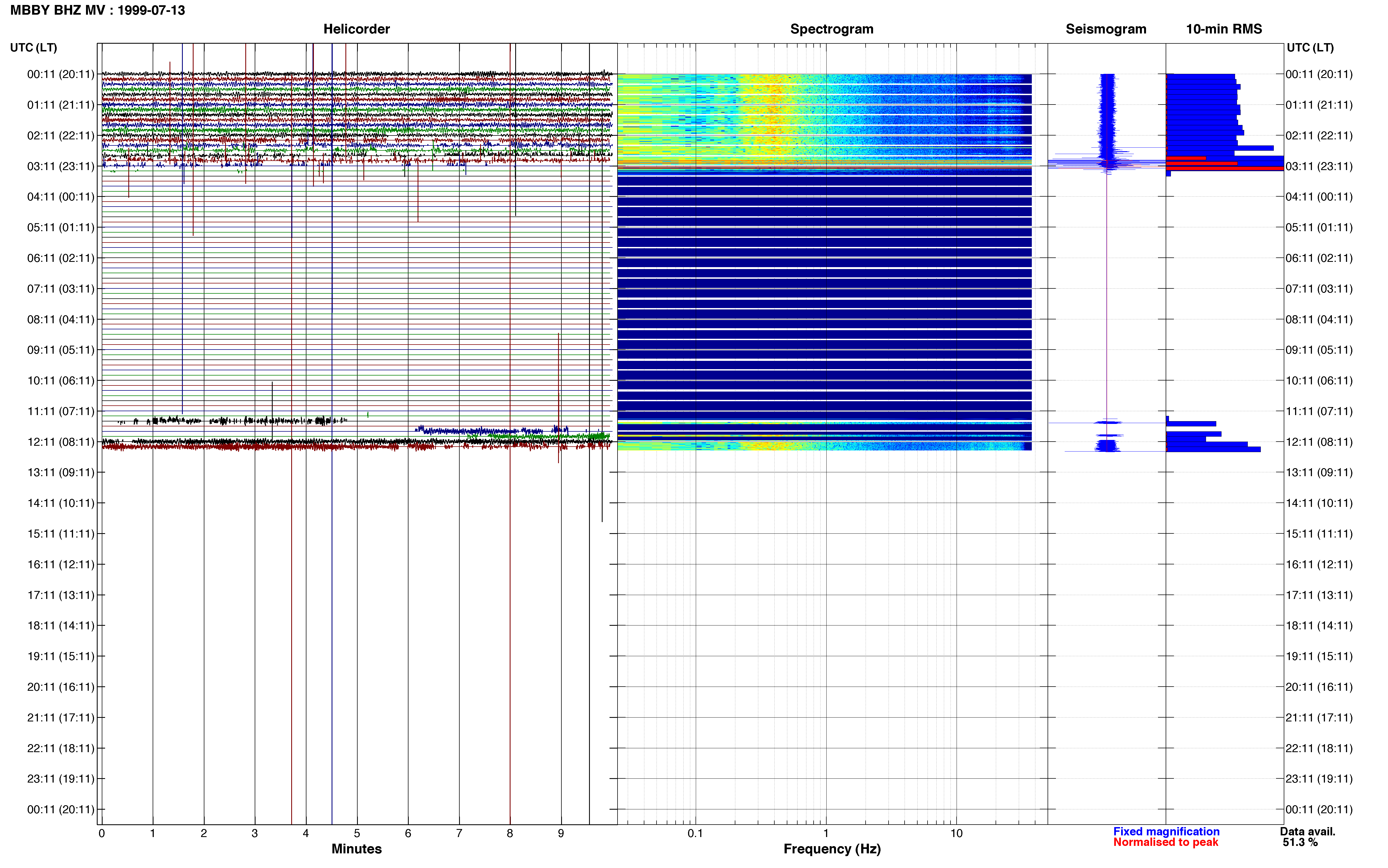1388x868 pixels.
Task: Click the left '16:11 (12:11)' time label
Action: pos(61,564)
